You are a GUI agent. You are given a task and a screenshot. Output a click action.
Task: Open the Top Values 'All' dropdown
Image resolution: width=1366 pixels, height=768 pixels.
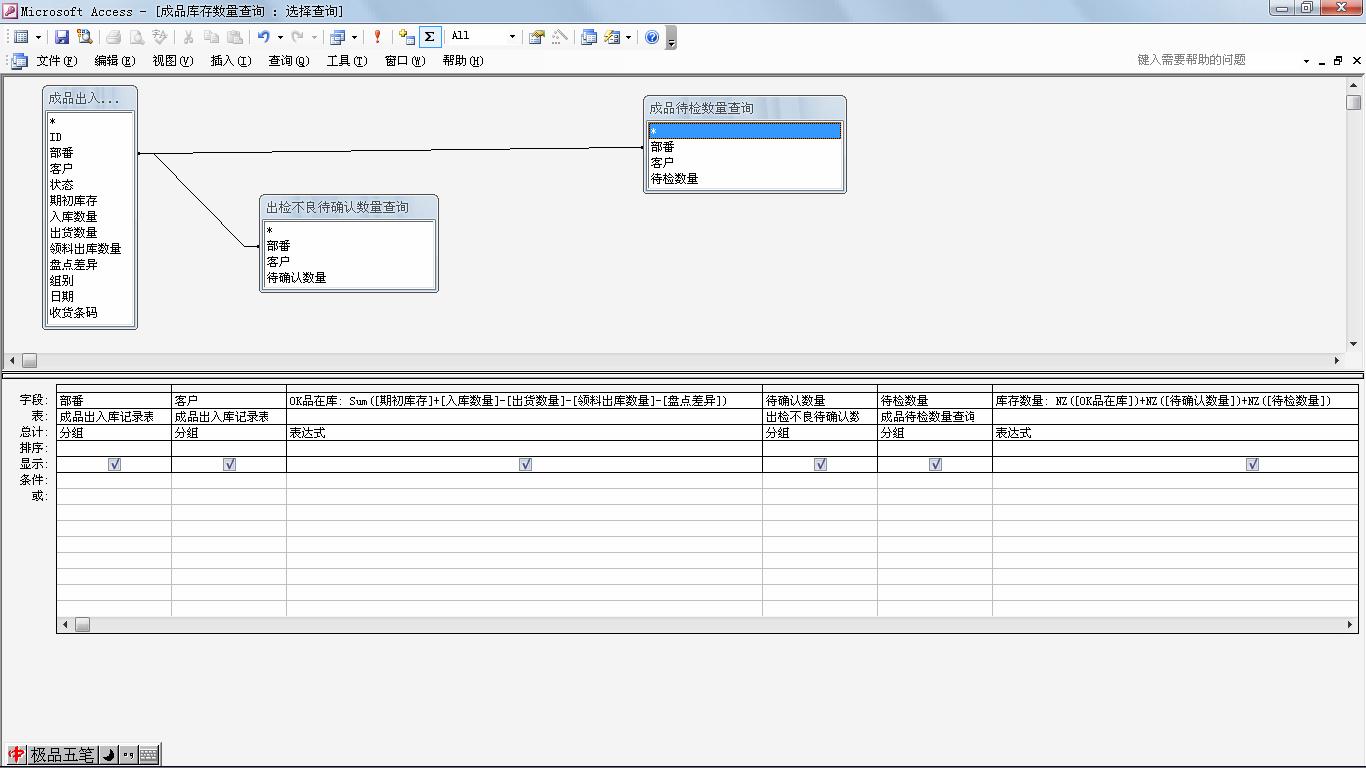click(x=512, y=37)
